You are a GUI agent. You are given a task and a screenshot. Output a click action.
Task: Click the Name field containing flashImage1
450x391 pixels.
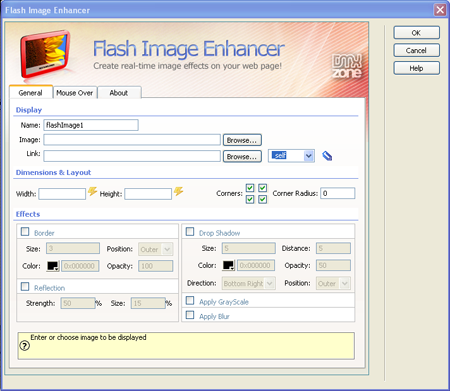pyautogui.click(x=91, y=125)
